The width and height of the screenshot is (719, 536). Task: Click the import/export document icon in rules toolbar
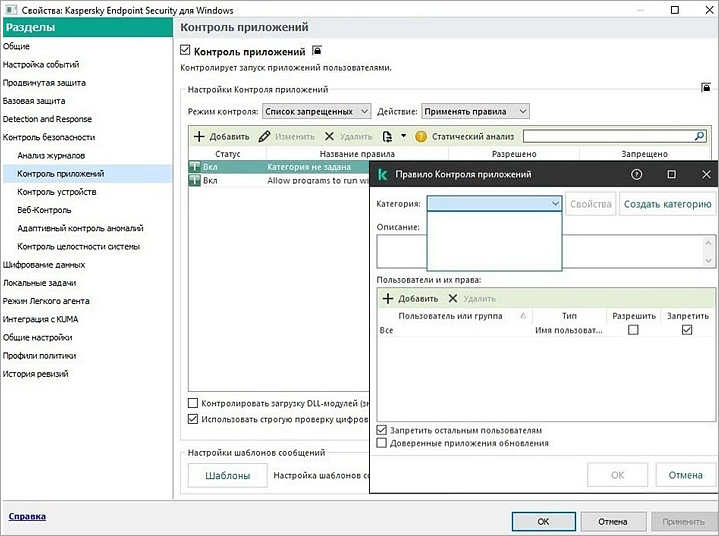click(x=387, y=136)
